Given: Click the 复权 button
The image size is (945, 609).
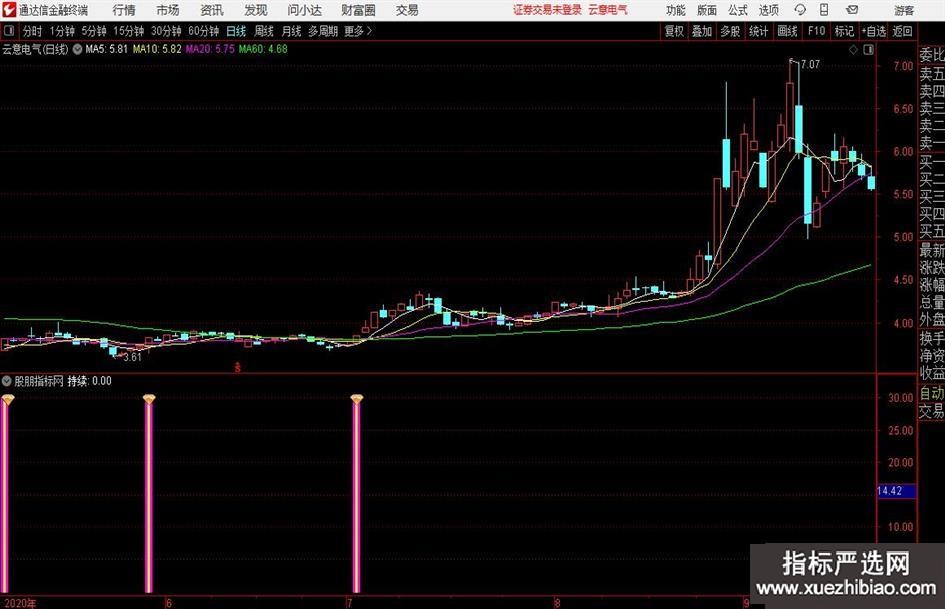Looking at the screenshot, I should (674, 31).
